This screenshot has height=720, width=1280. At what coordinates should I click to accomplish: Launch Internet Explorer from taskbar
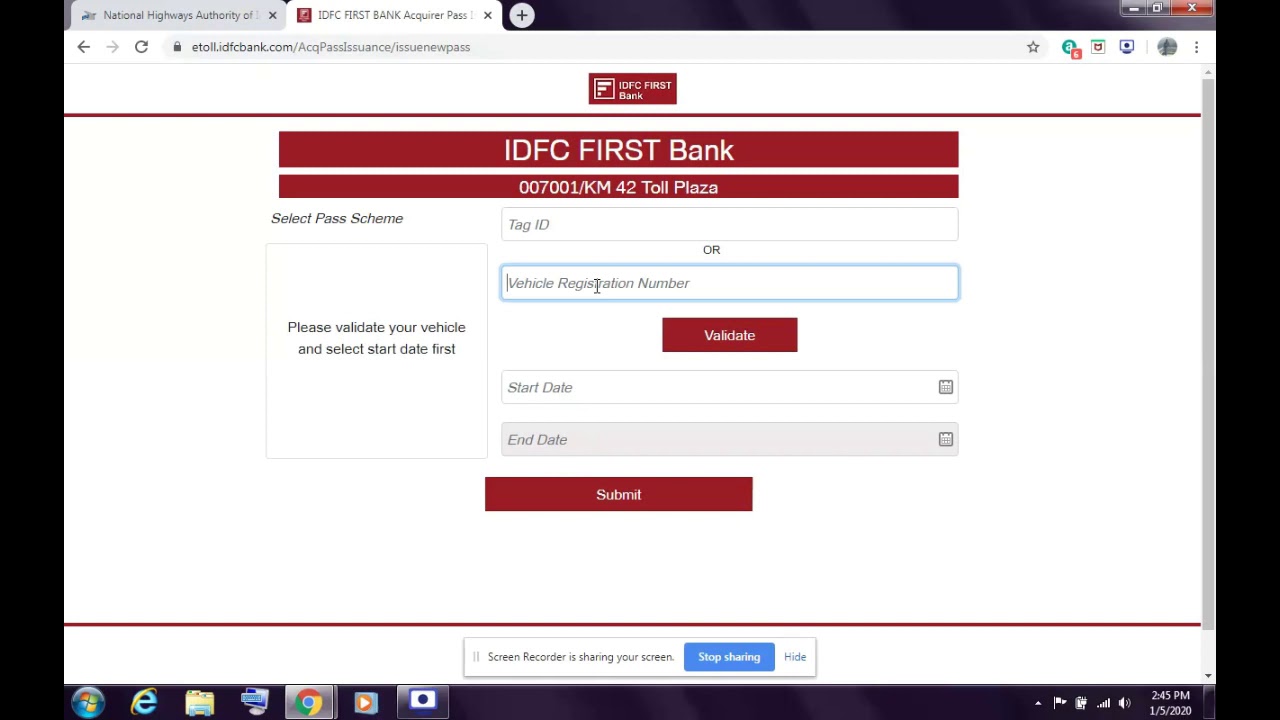144,702
